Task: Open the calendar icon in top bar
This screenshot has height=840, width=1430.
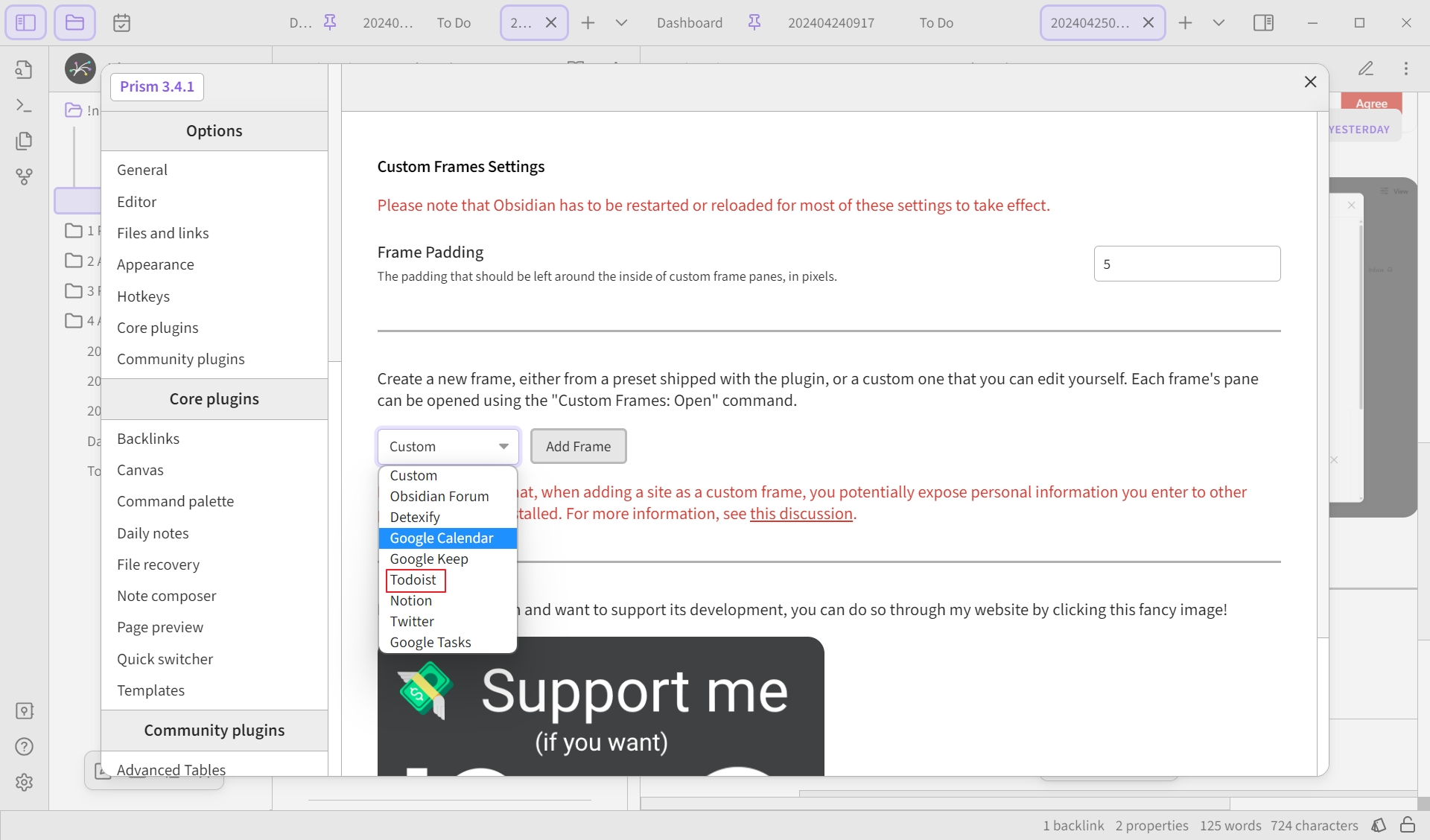Action: point(121,23)
